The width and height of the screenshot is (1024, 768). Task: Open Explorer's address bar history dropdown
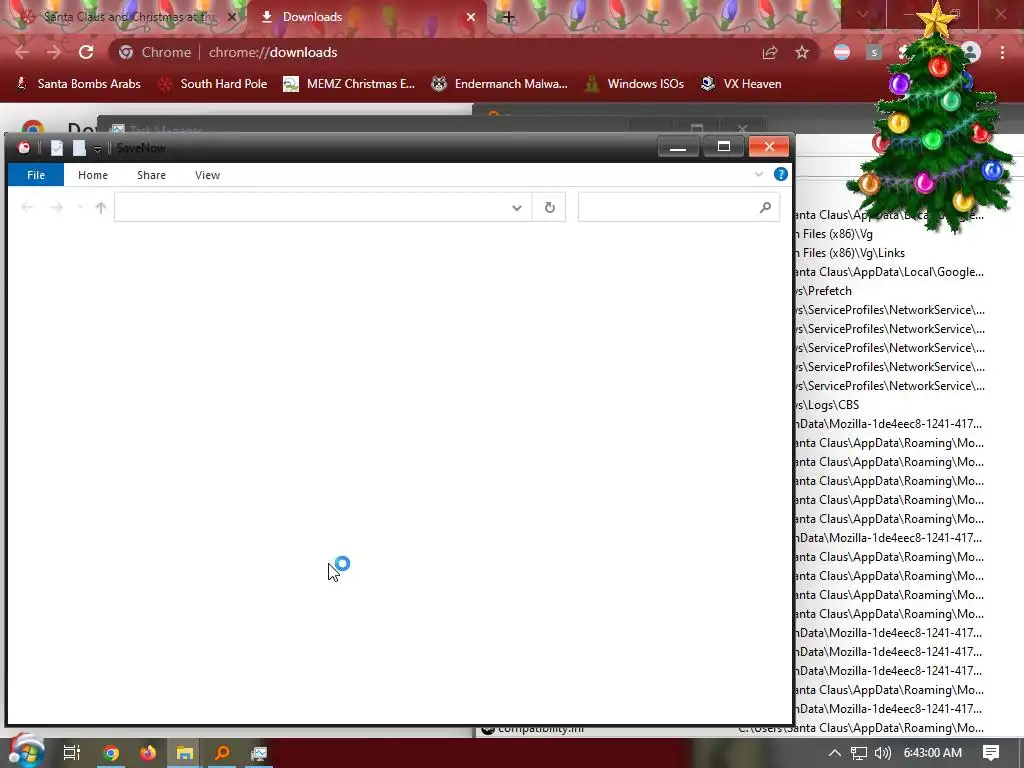(517, 208)
